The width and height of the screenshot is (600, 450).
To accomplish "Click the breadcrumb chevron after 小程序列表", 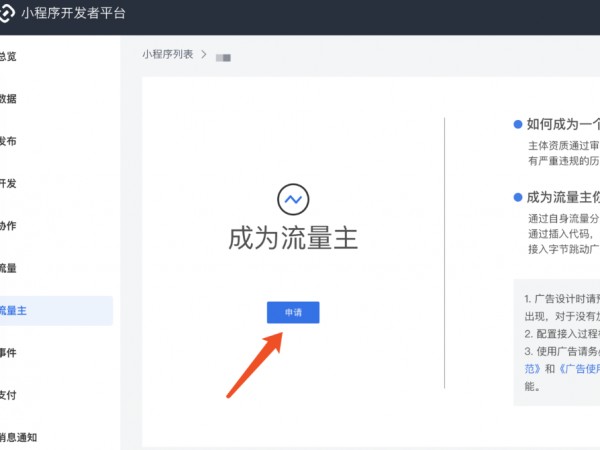I will 204,54.
